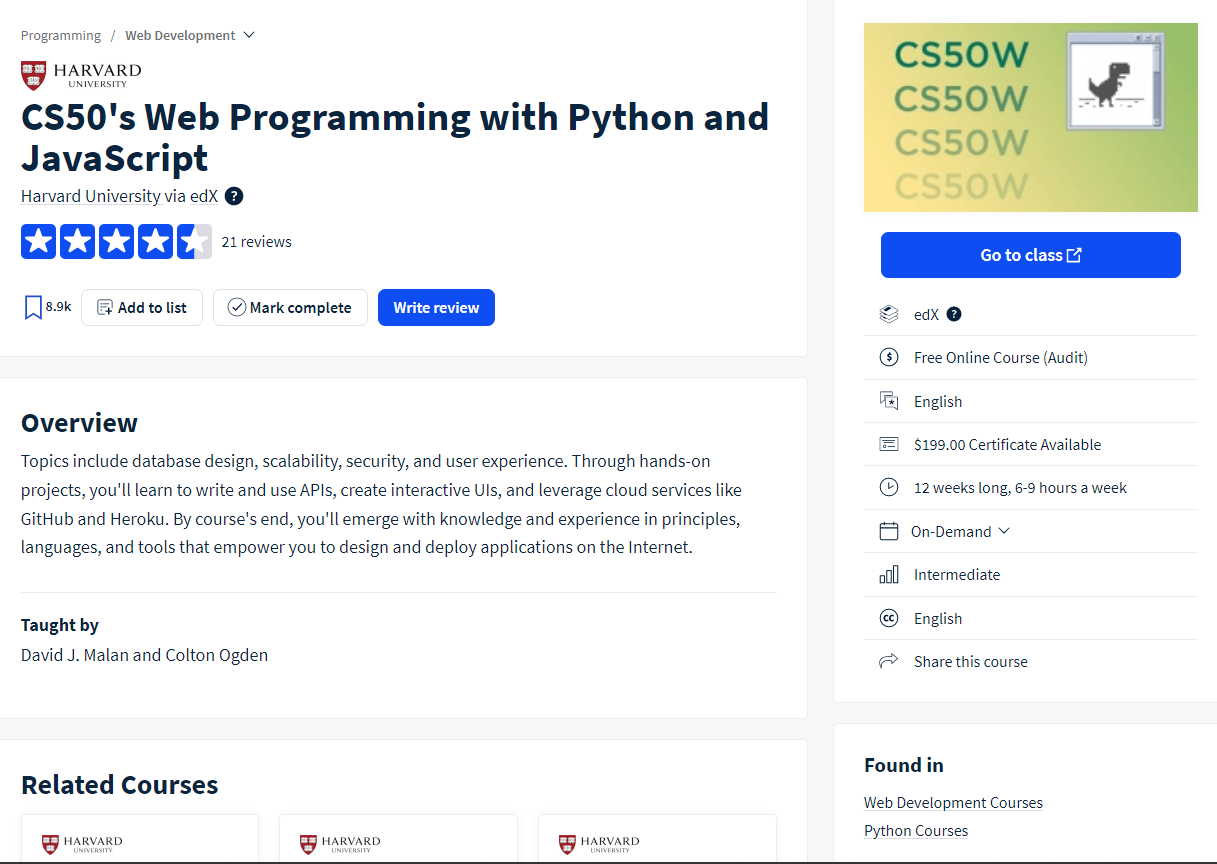
Task: Click '12 weeks long, 6-9 hours a week'
Action: 1020,488
